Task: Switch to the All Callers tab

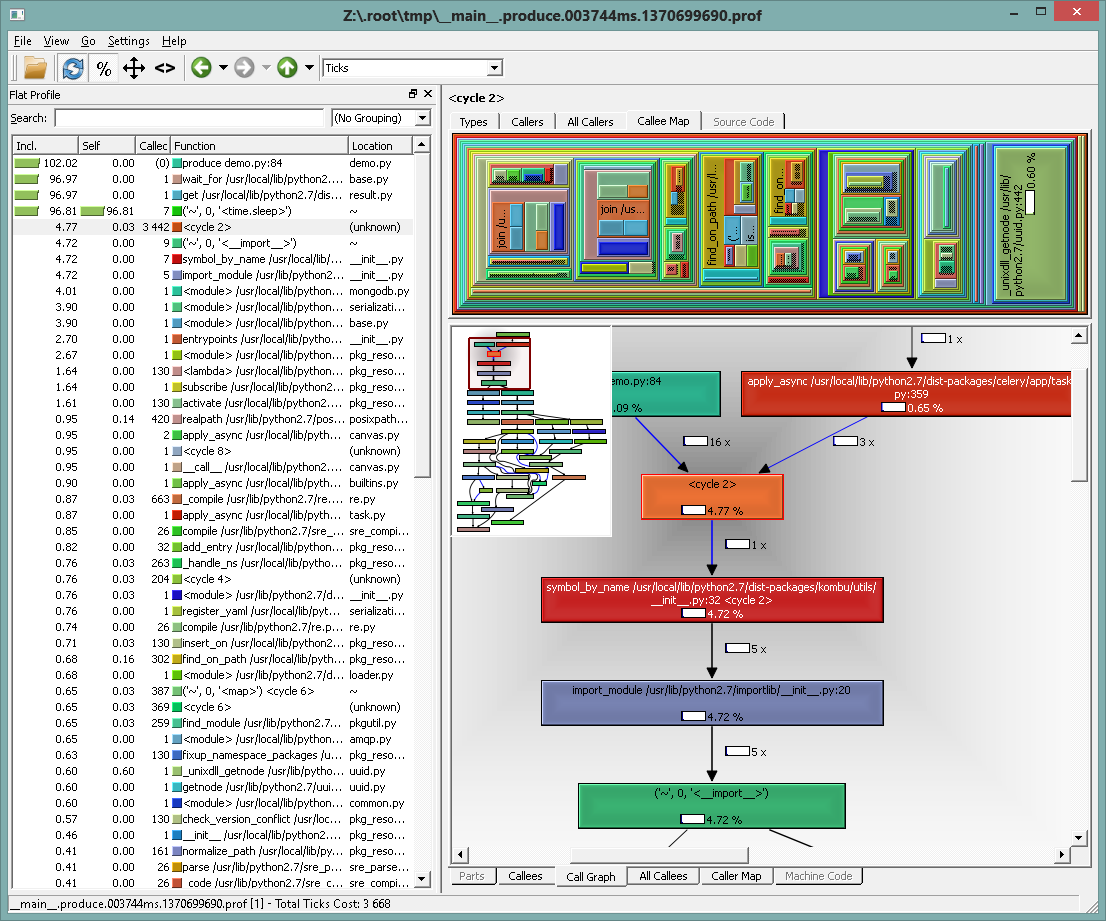Action: (590, 121)
